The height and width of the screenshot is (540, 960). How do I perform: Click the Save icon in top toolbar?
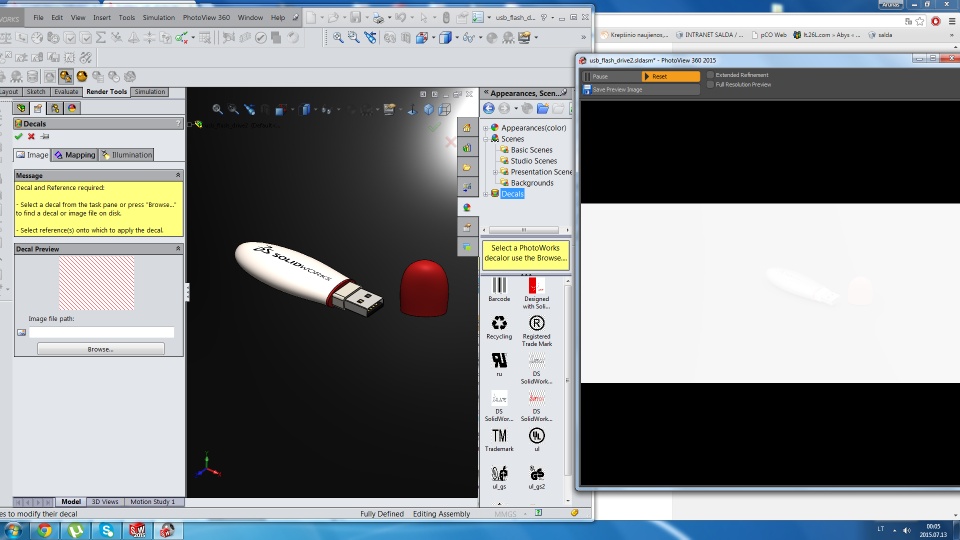pos(355,18)
